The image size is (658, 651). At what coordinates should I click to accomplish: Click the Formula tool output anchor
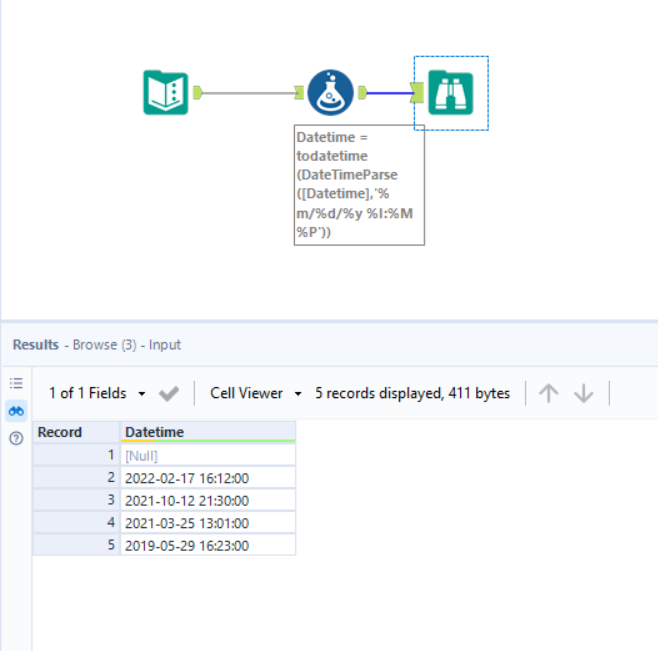pos(363,93)
